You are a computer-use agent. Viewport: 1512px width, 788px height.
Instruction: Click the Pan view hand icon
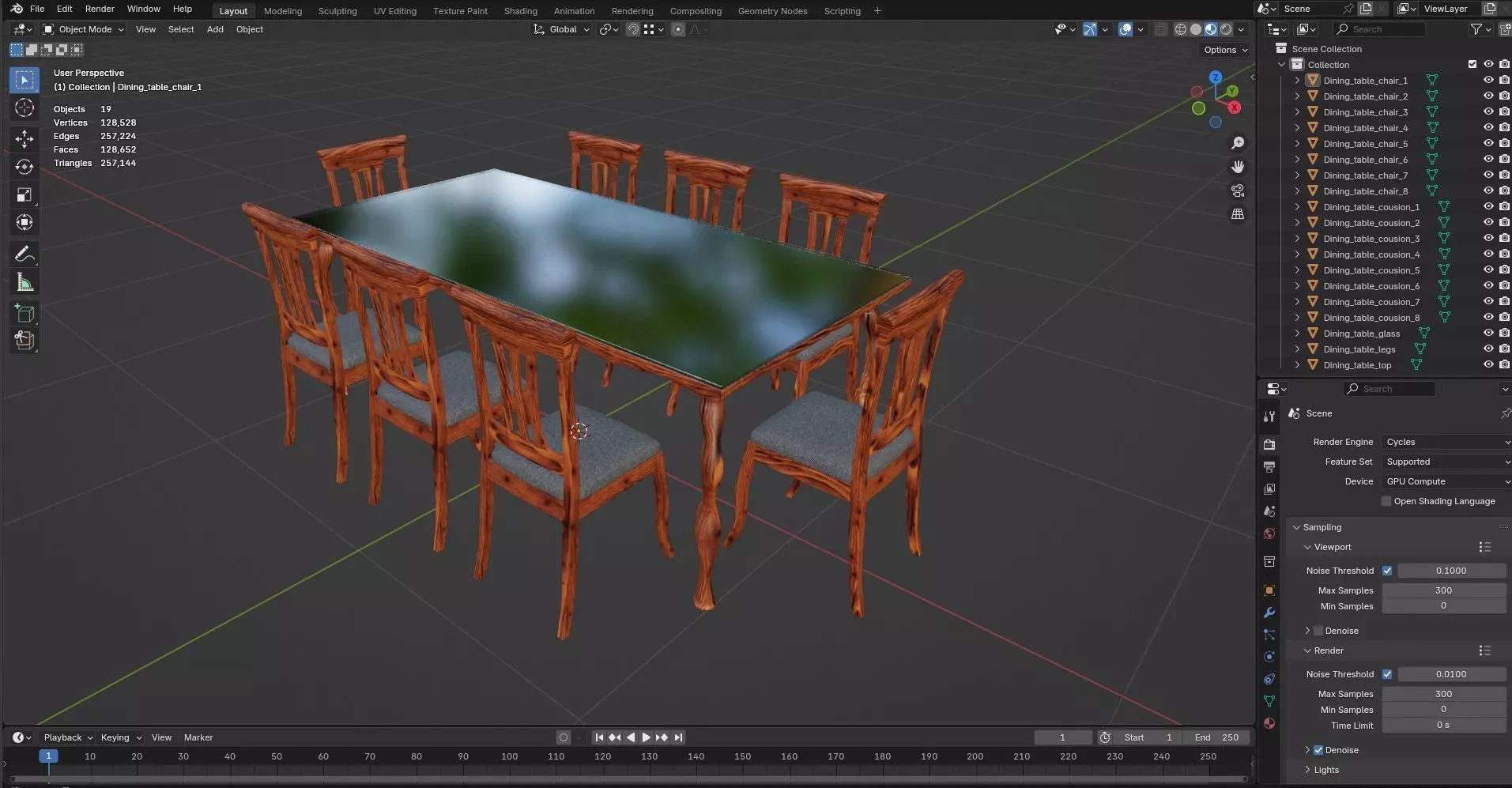click(x=1238, y=167)
